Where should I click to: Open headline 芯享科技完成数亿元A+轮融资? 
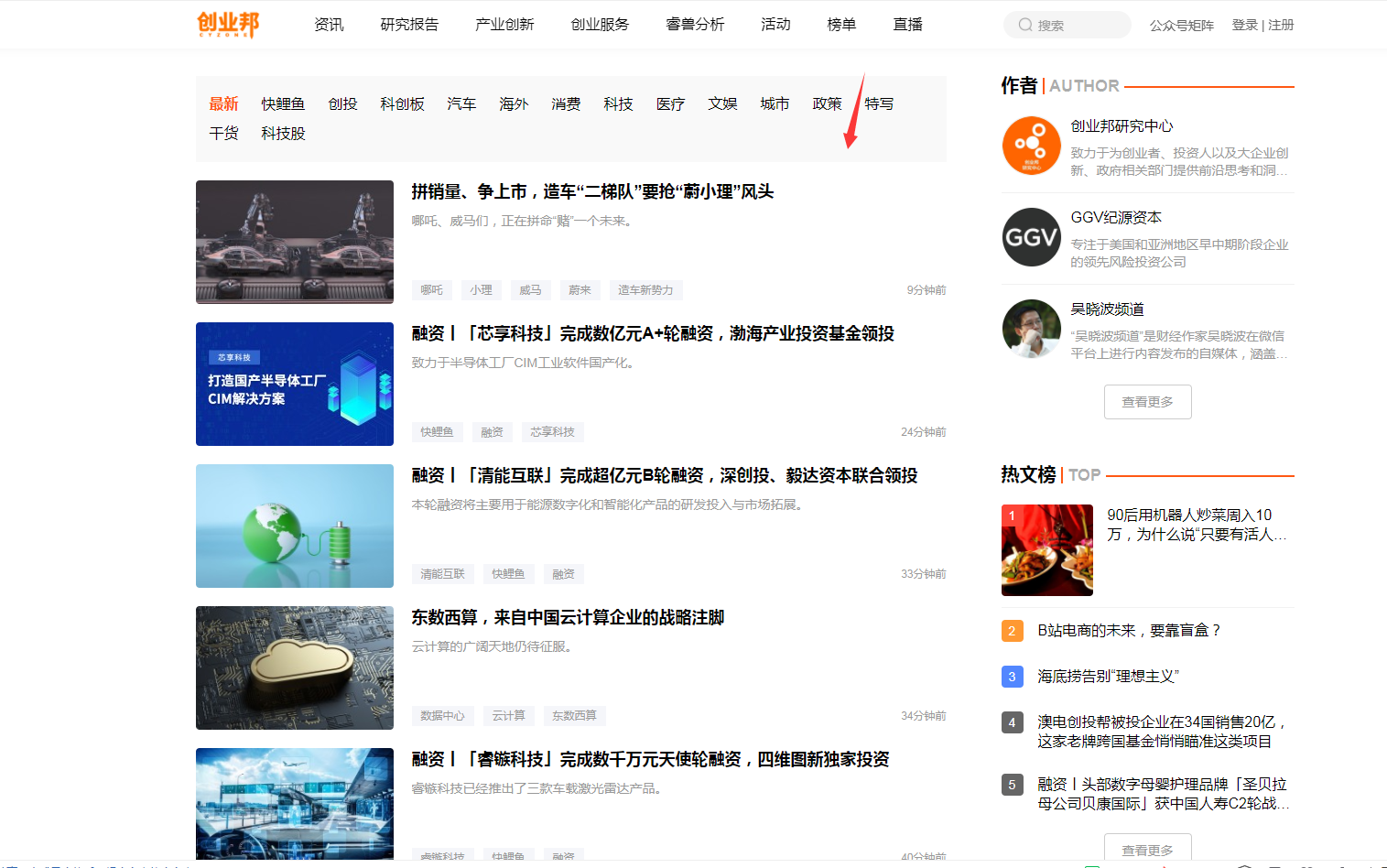click(653, 333)
